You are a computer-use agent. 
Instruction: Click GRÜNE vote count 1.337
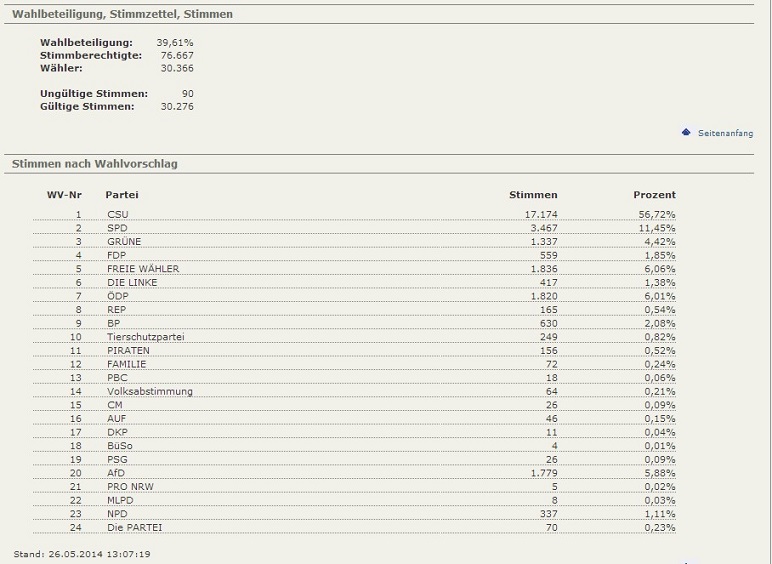pyautogui.click(x=544, y=242)
